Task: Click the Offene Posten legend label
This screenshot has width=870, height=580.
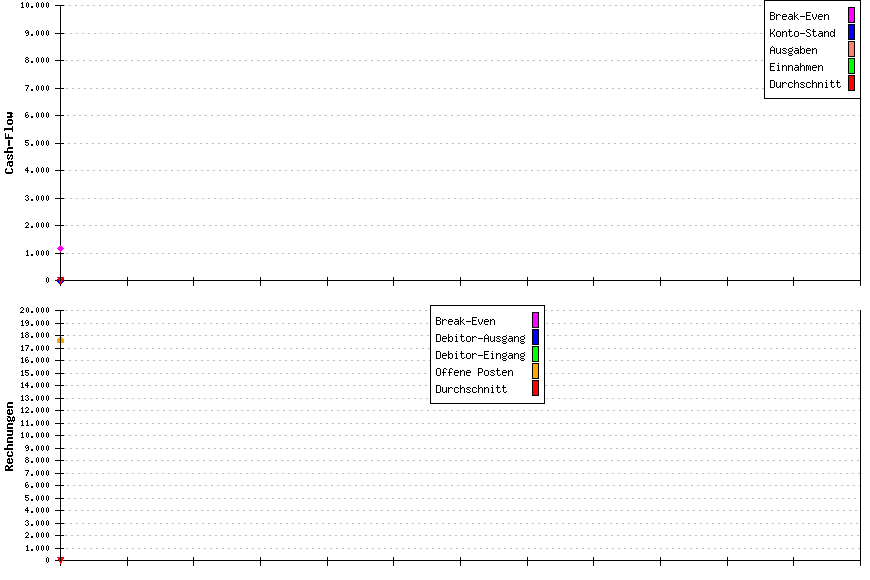Action: point(474,372)
